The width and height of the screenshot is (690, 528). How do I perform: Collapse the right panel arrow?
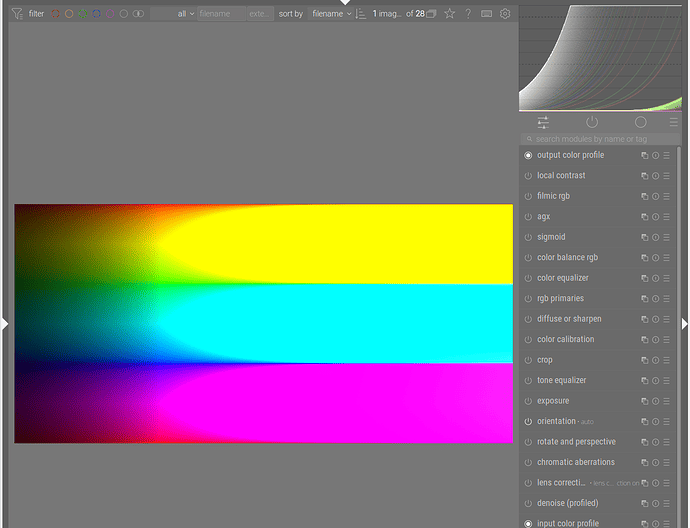coord(685,324)
